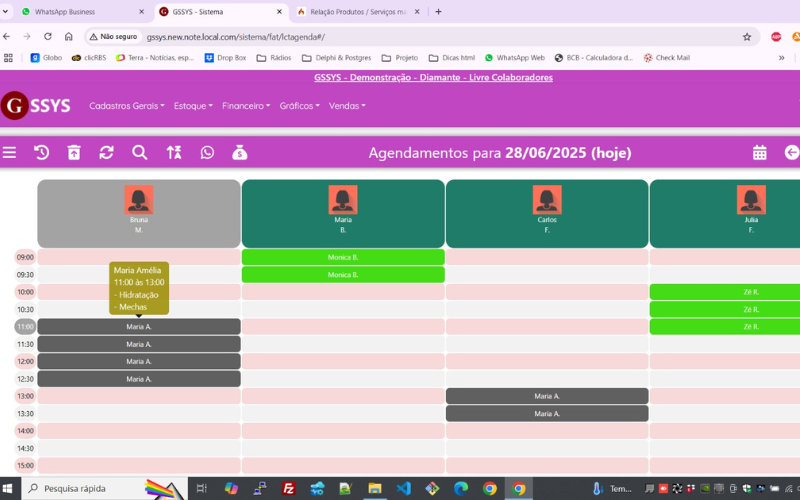The height and width of the screenshot is (500, 800).
Task: Refresh the schedule with the sync icon
Action: [106, 153]
